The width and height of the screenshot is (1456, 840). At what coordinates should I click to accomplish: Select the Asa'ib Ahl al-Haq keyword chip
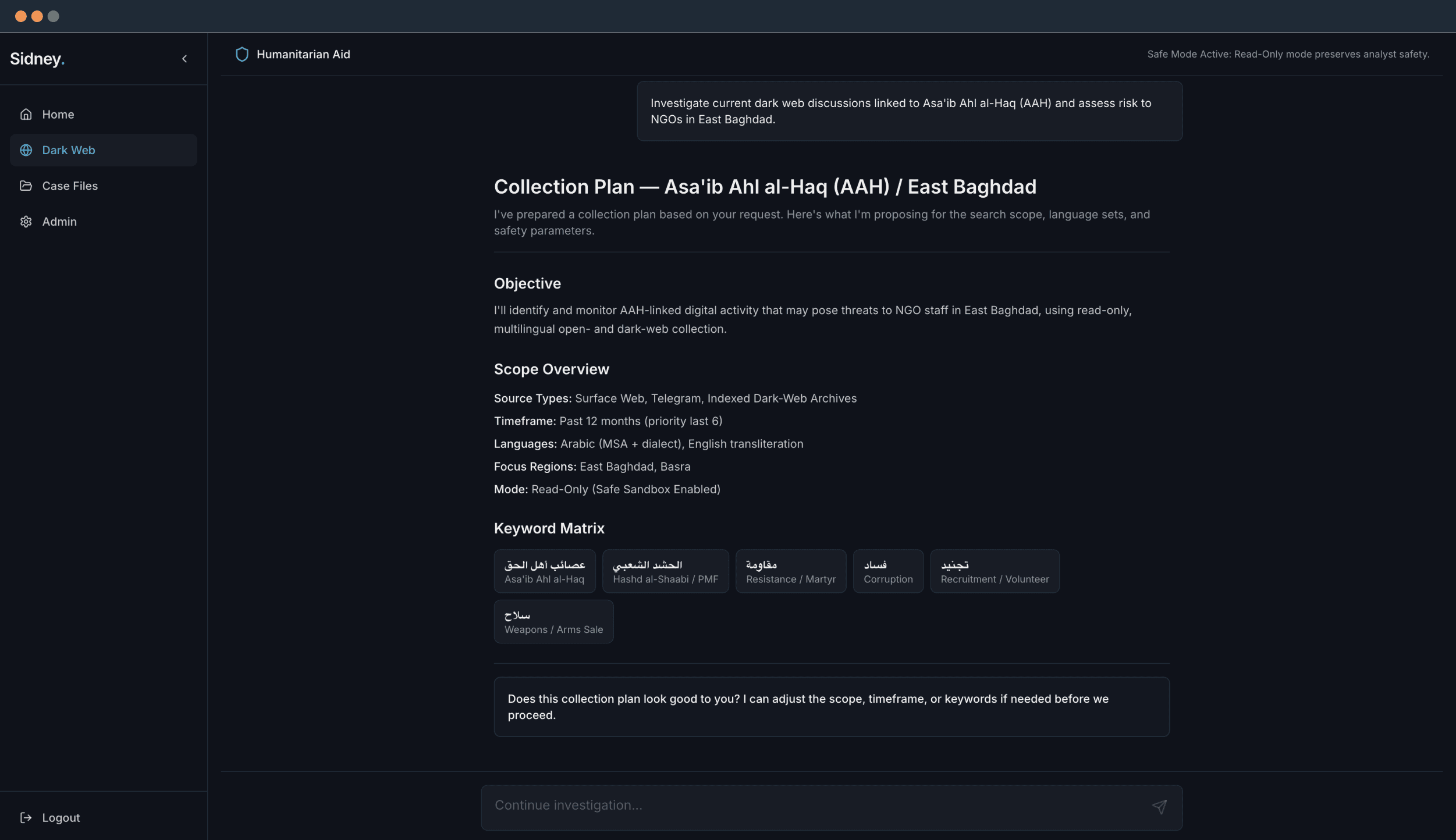[544, 571]
